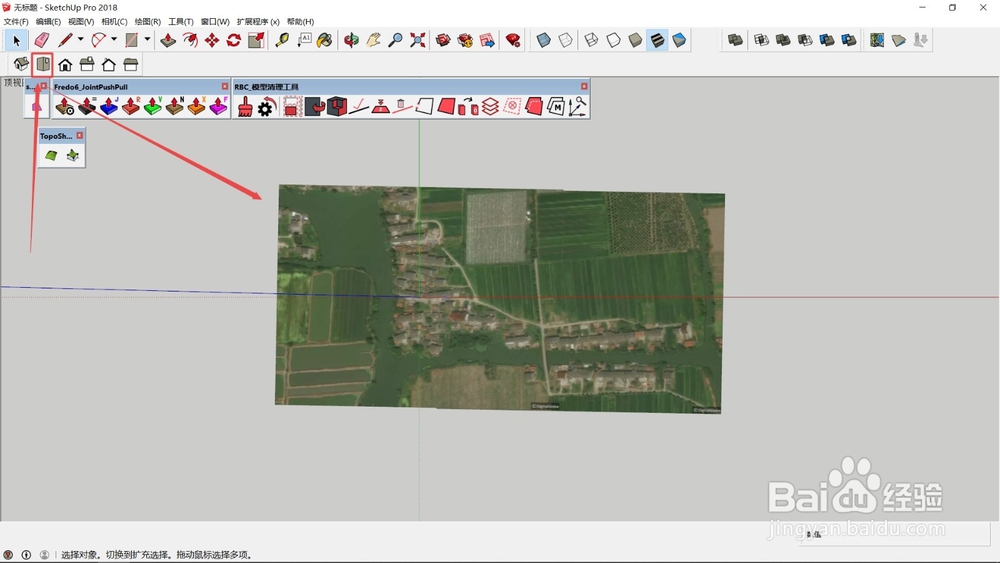This screenshot has width=1000, height=563.
Task: Open the 视图(V) menu
Action: pyautogui.click(x=81, y=22)
